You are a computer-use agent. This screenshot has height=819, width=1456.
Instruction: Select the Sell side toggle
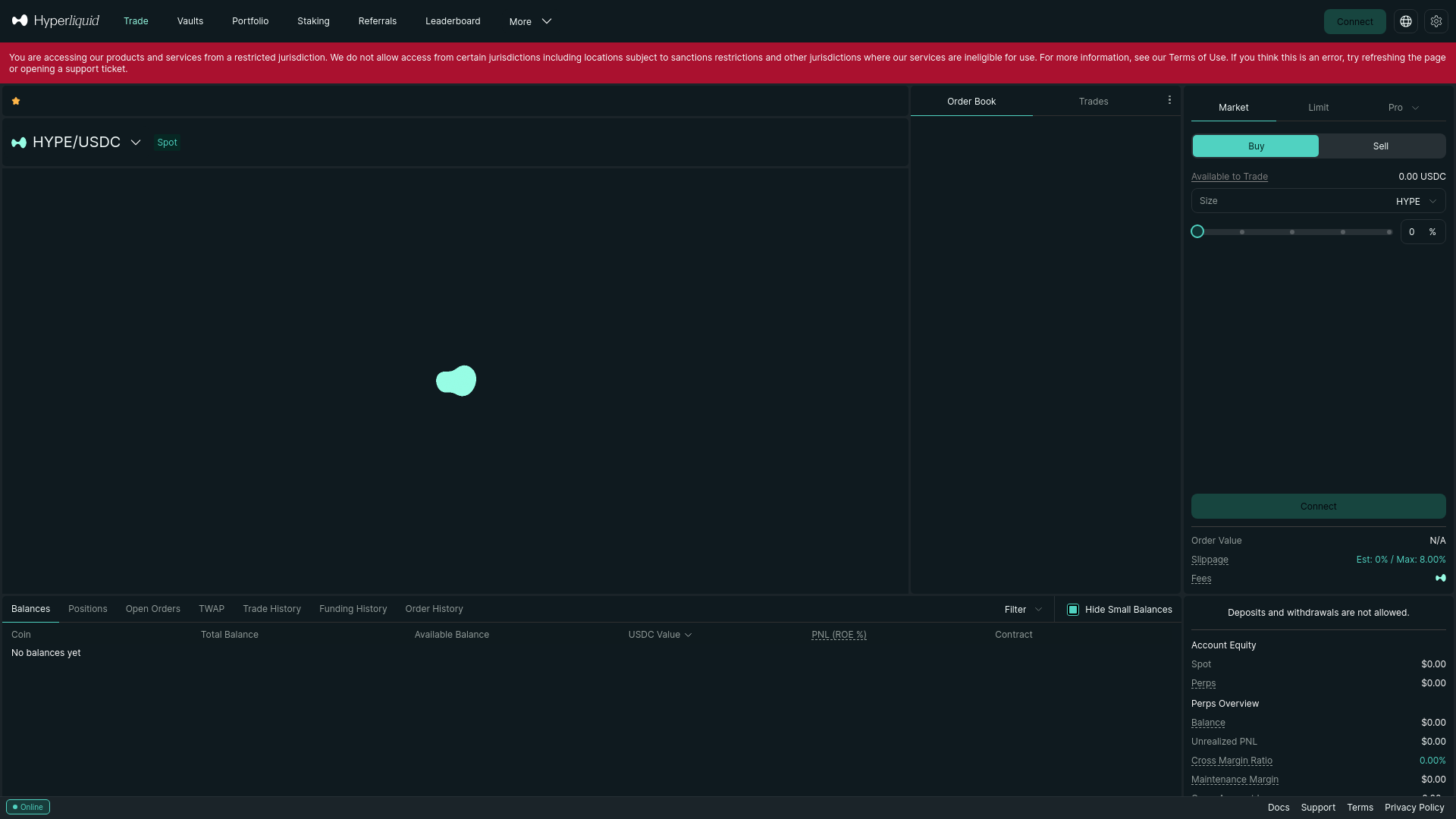point(1381,146)
